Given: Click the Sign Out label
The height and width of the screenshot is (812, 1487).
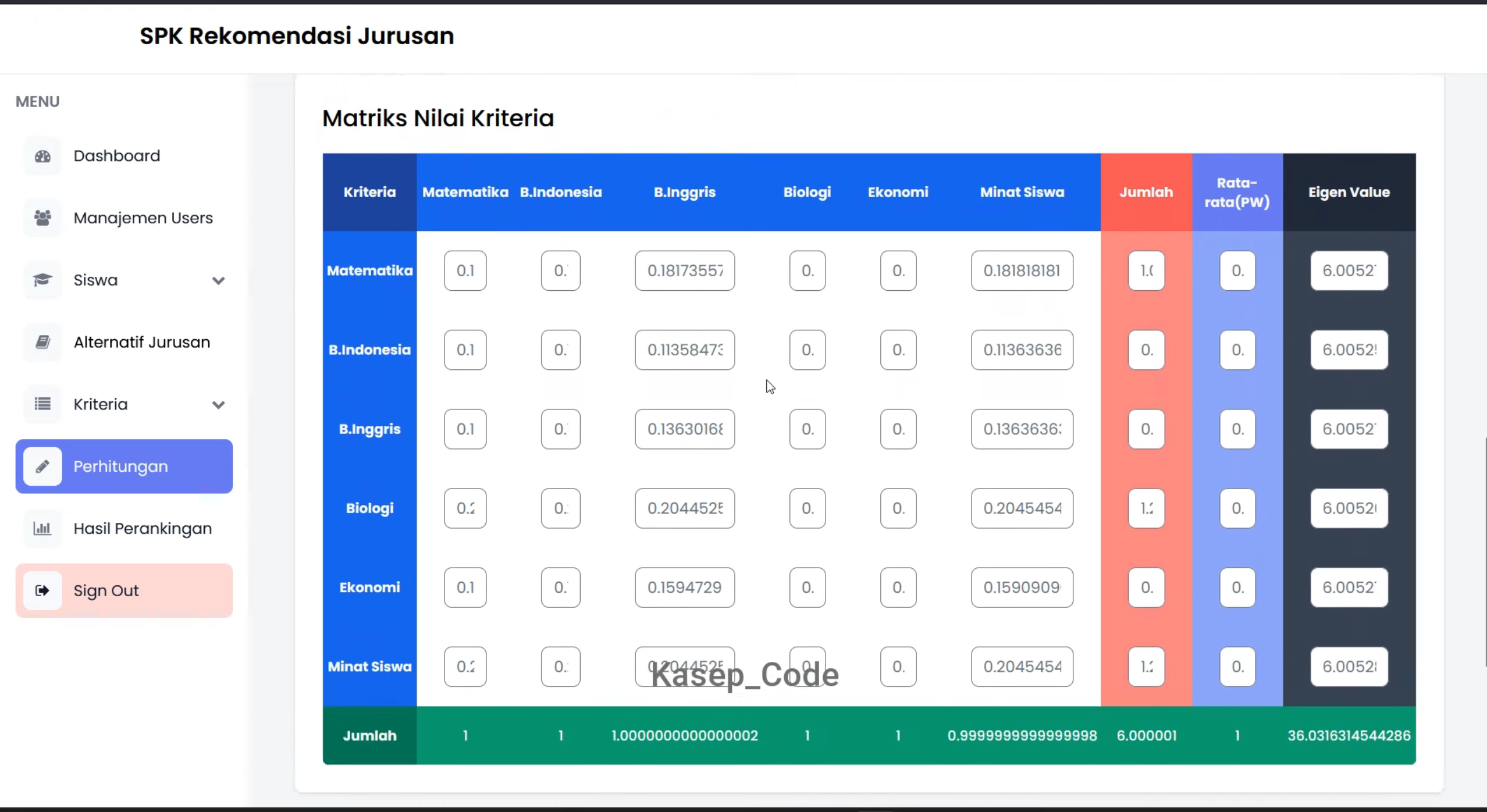Looking at the screenshot, I should 106,591.
